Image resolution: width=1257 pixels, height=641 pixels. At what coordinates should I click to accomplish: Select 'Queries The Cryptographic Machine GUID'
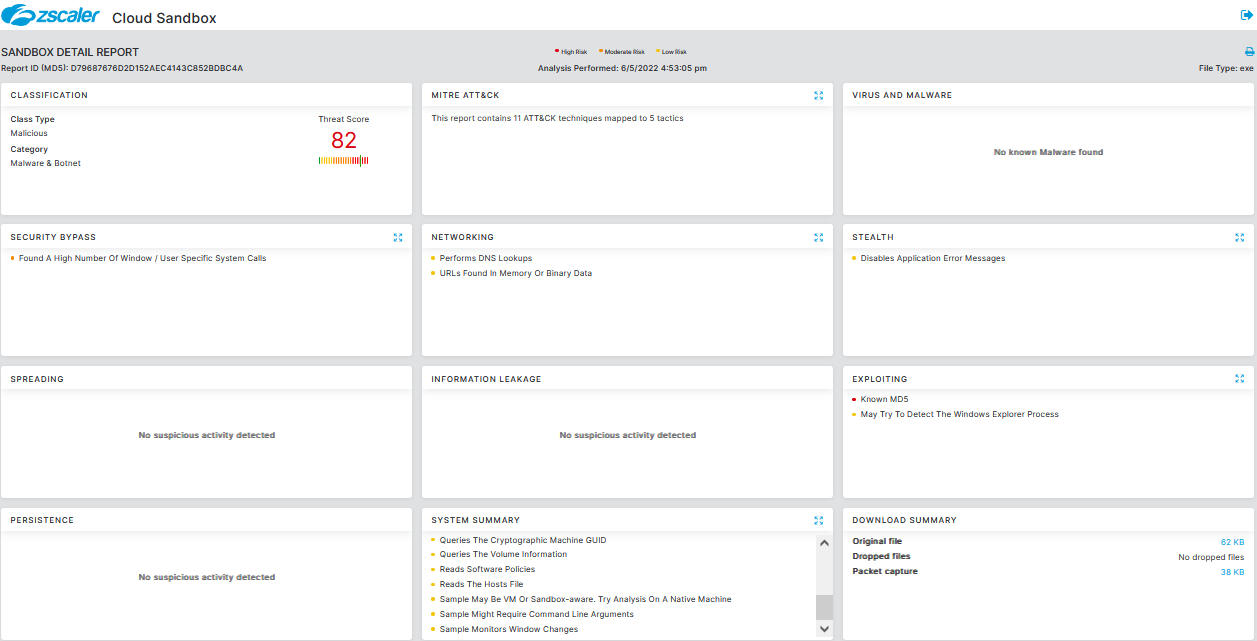[x=522, y=540]
